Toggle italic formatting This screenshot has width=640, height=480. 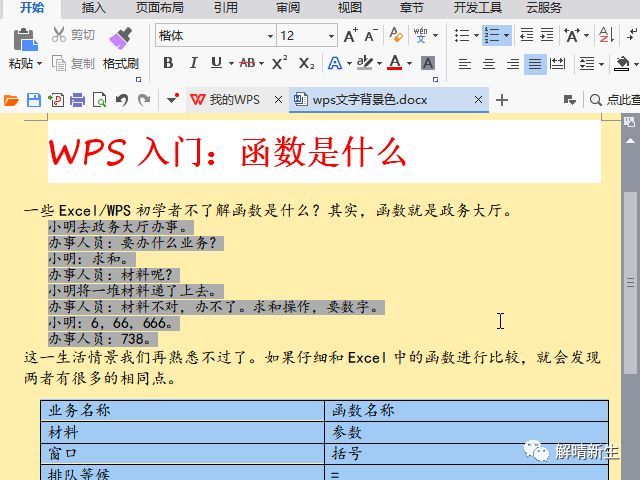(x=193, y=63)
